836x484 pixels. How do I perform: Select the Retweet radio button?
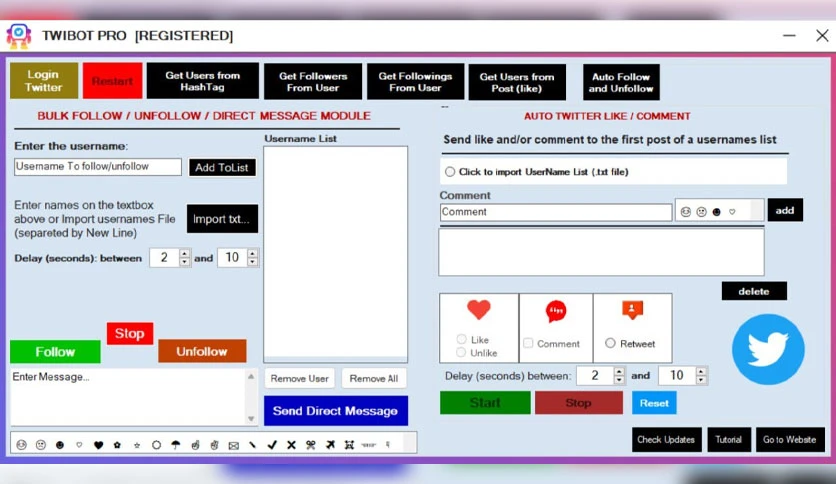pos(610,343)
